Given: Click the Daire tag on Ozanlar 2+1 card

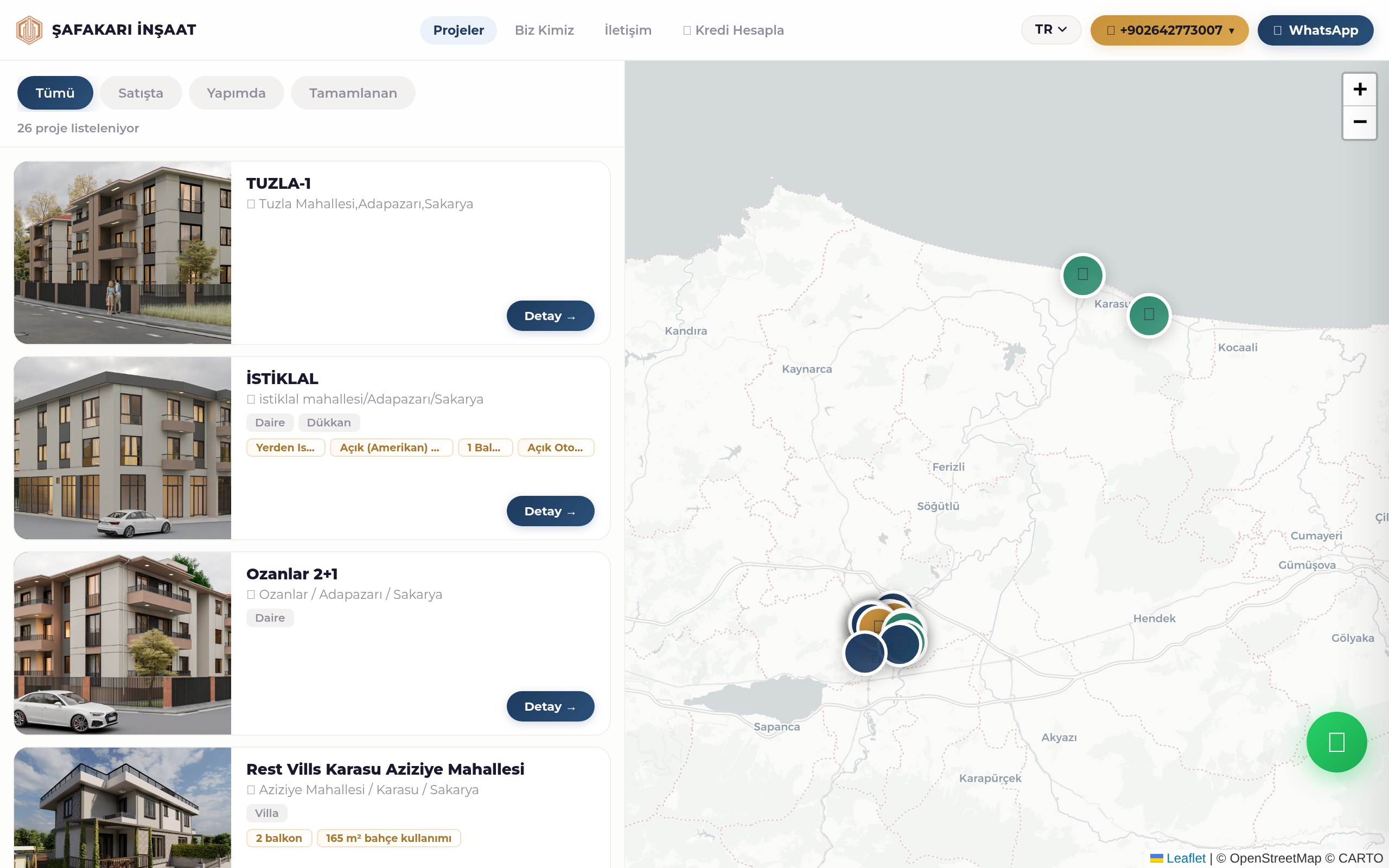Looking at the screenshot, I should point(270,618).
